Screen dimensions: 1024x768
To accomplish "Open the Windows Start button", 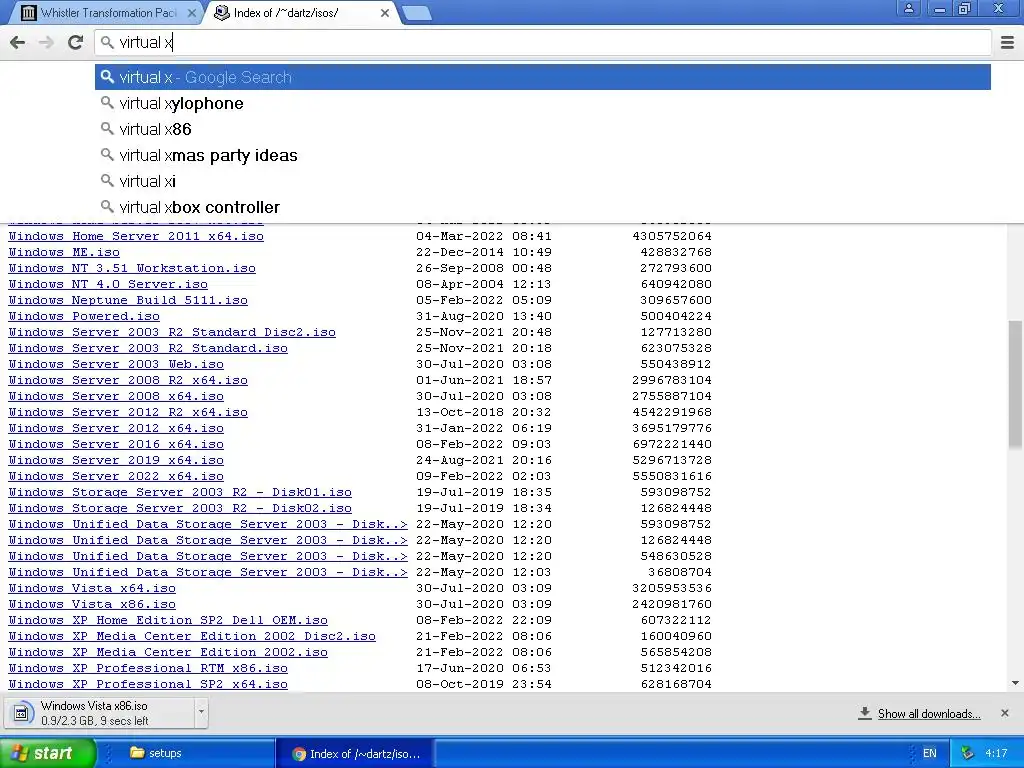I will [47, 753].
